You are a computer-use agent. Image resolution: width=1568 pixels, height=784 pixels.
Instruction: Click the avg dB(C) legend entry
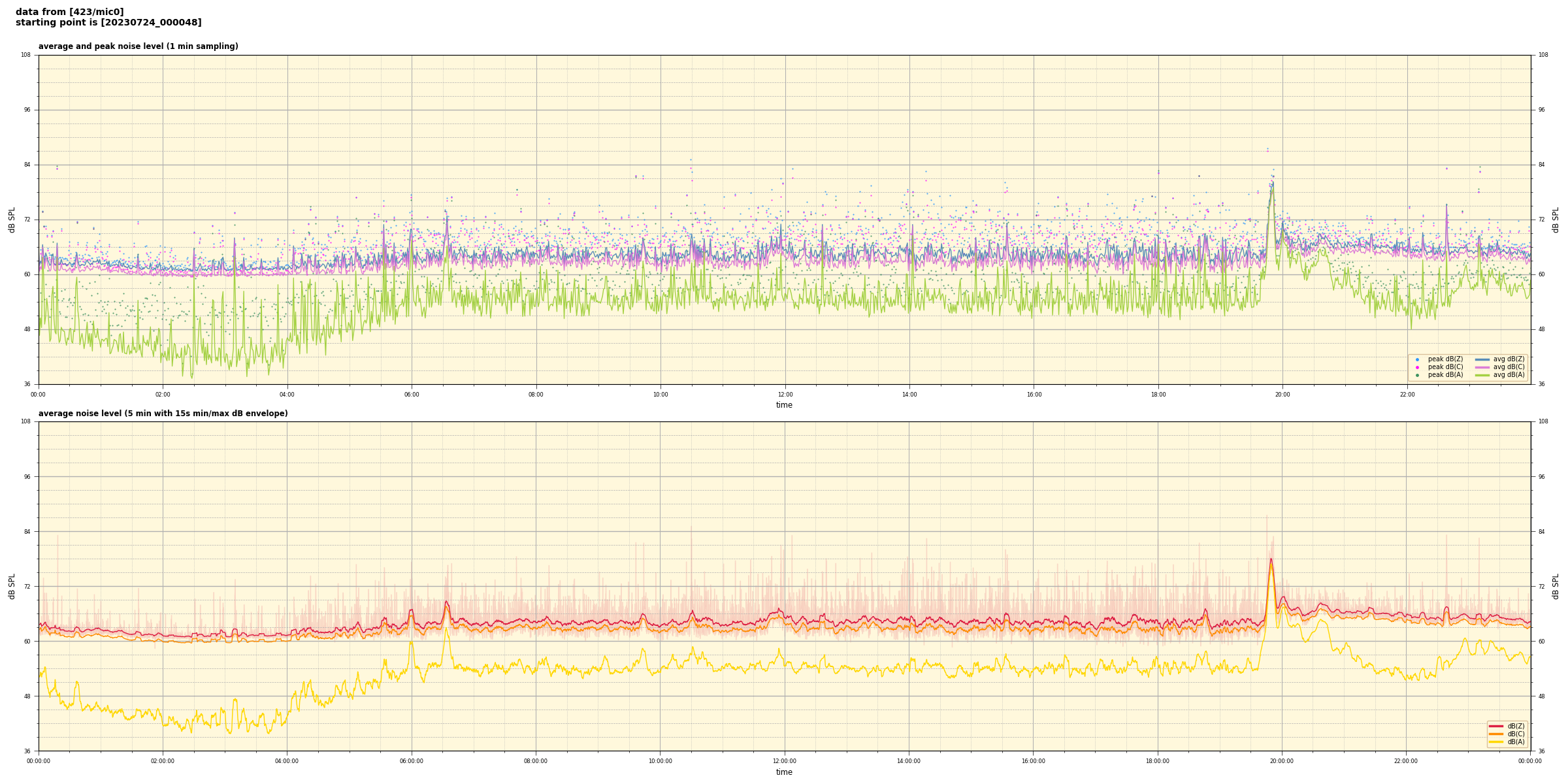pos(1508,367)
